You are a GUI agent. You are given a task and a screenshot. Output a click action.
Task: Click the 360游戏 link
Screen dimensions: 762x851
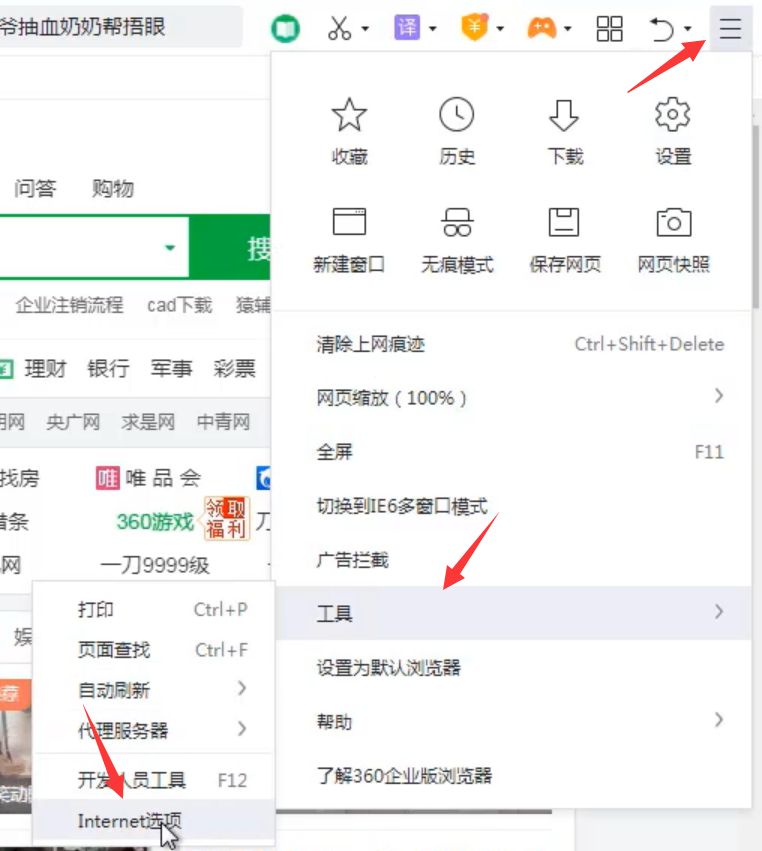tap(155, 522)
